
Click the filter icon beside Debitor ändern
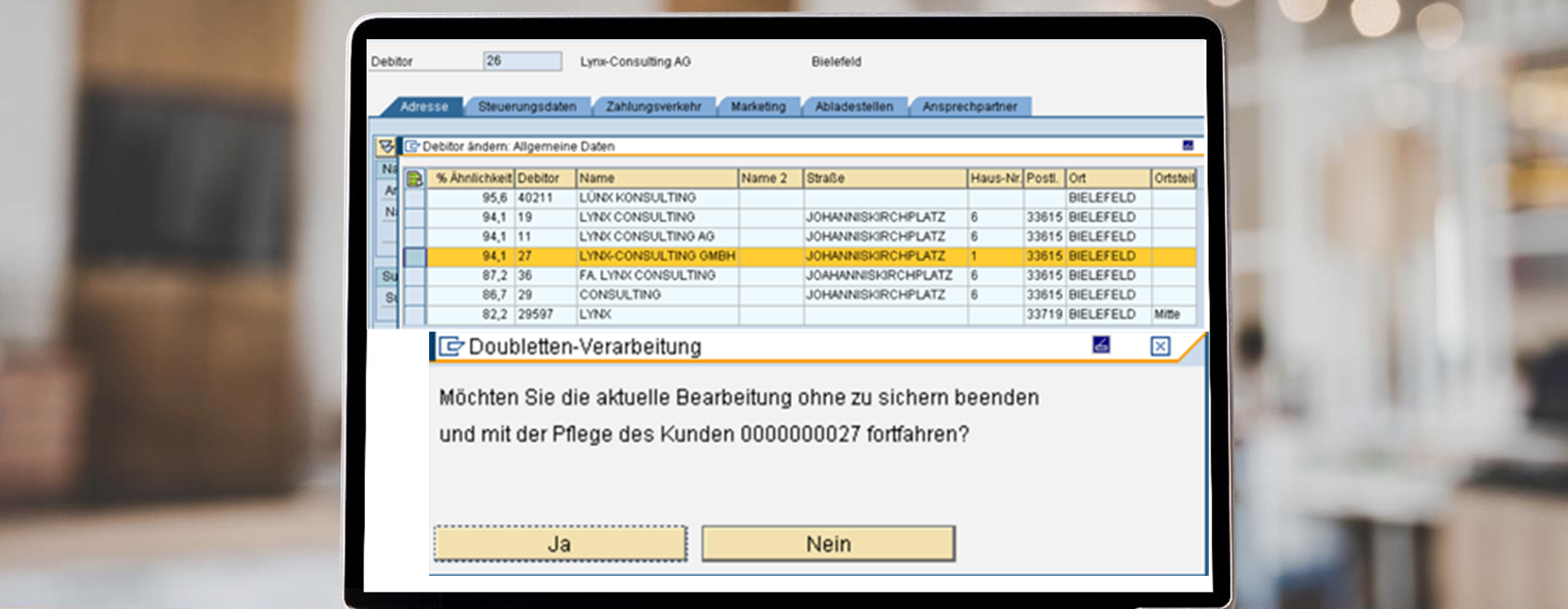(386, 146)
